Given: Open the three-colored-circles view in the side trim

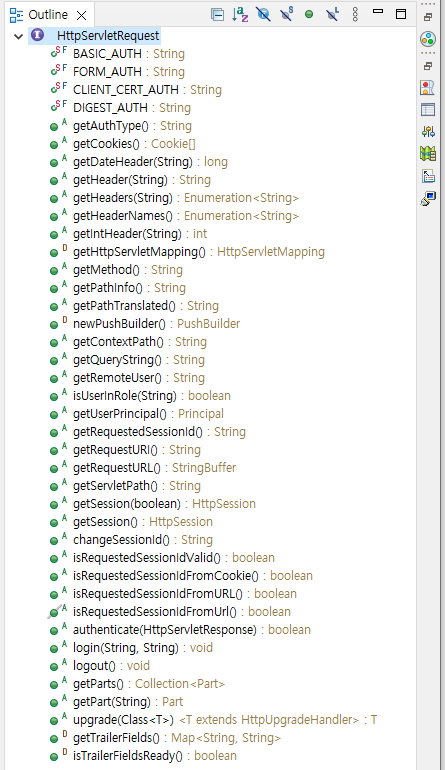Looking at the screenshot, I should (428, 39).
